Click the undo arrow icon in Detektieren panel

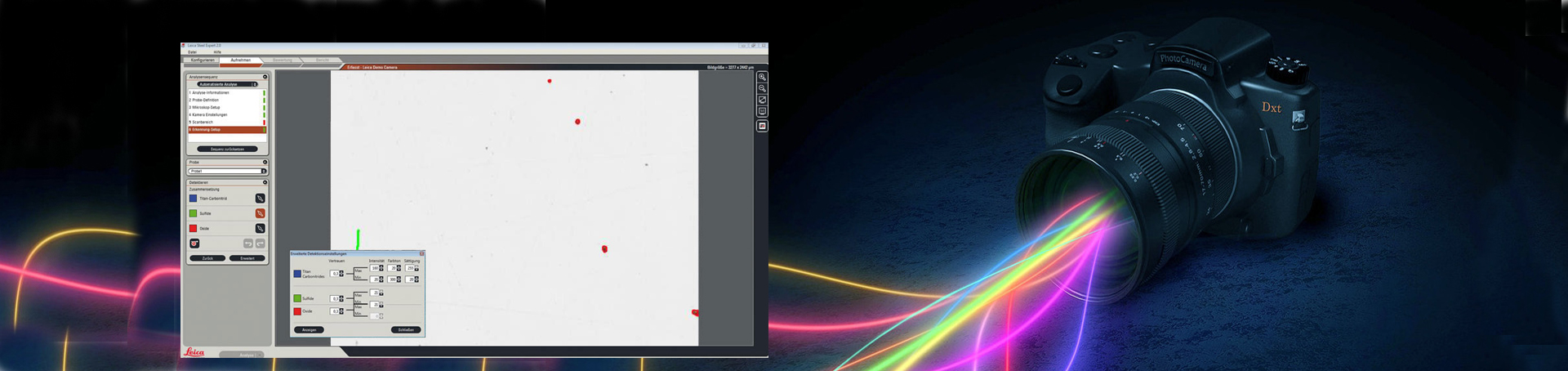pos(248,244)
